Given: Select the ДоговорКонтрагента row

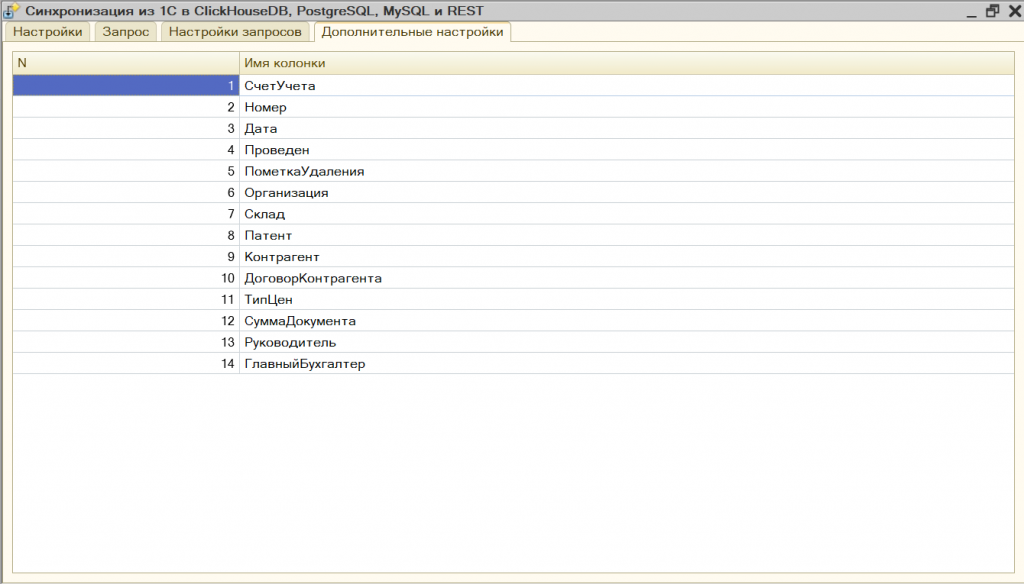Looking at the screenshot, I should 513,278.
